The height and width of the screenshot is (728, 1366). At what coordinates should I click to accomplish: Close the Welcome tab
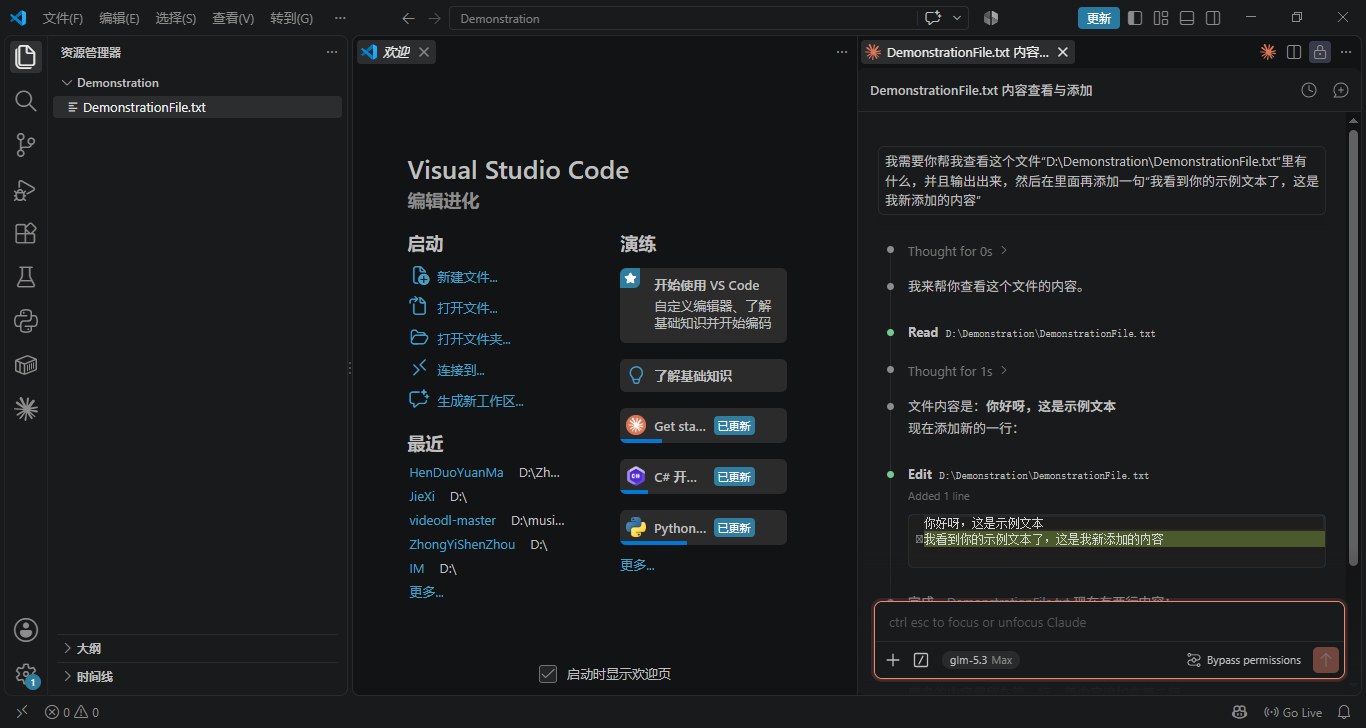[x=424, y=52]
